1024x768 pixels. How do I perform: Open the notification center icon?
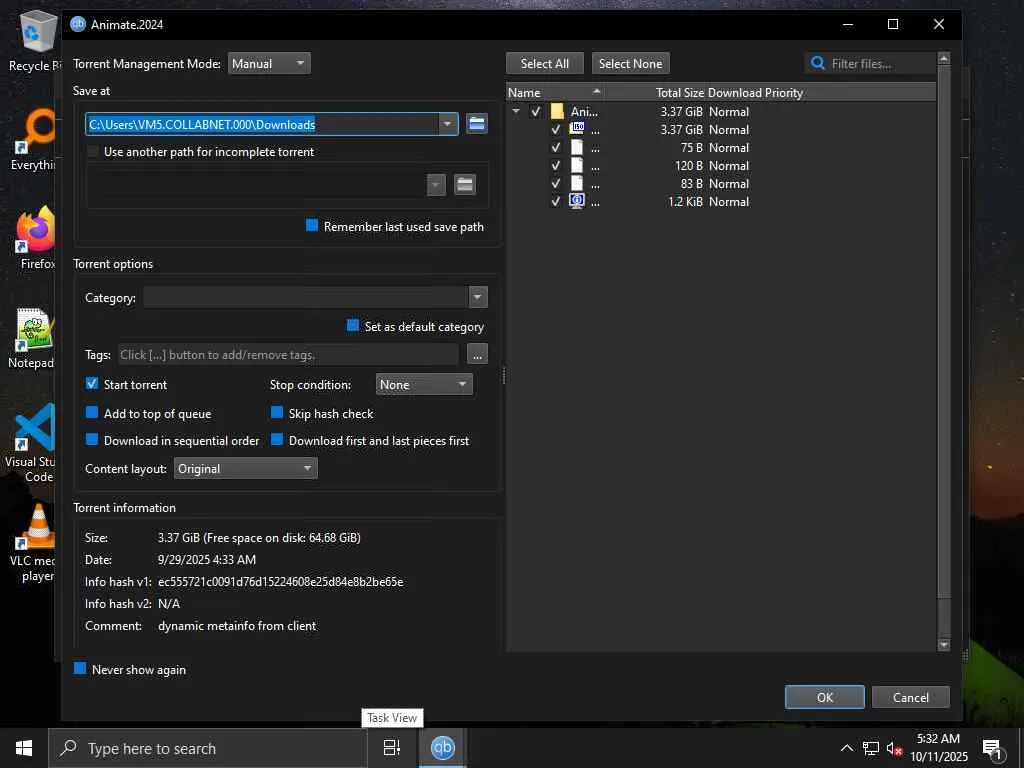992,749
